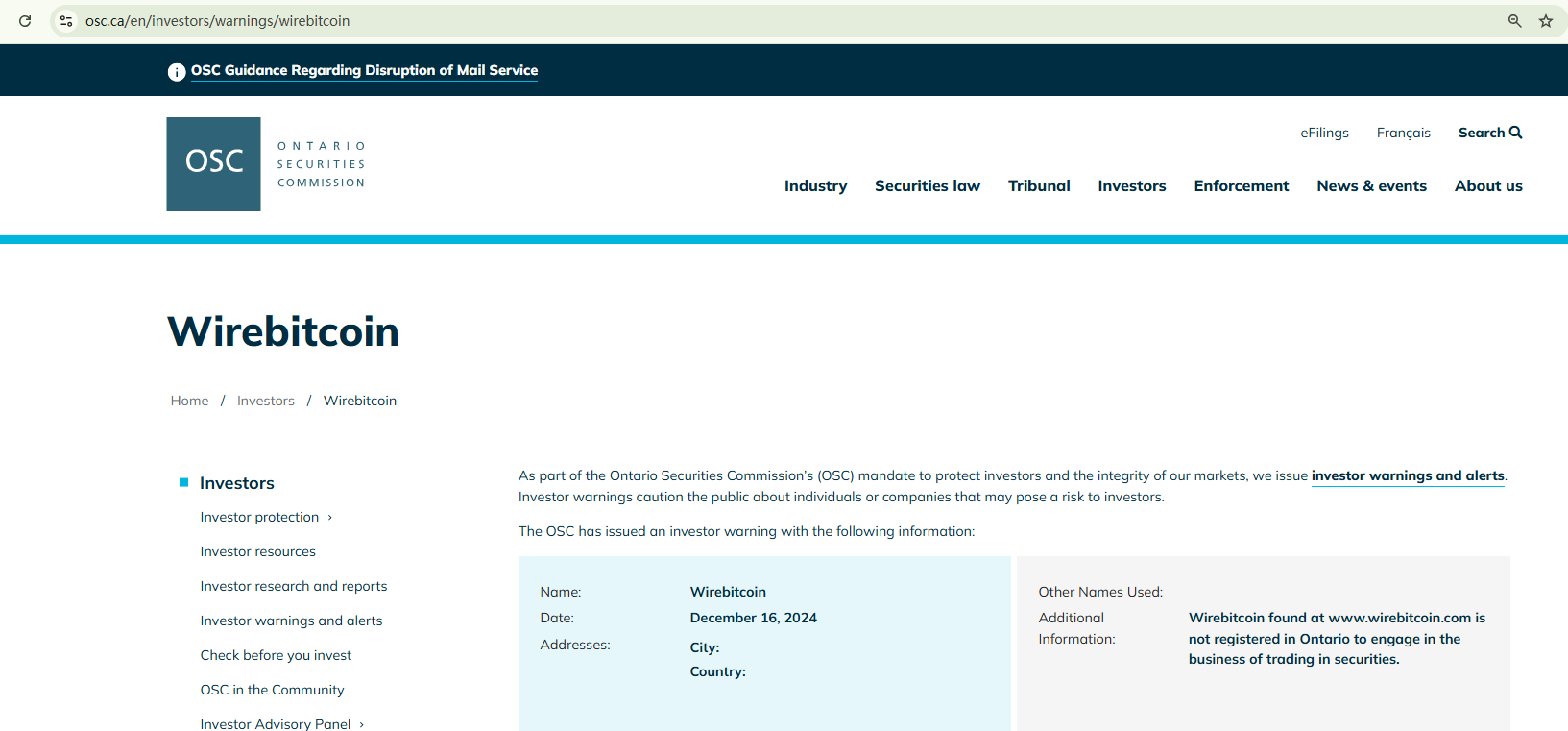Viewport: 1568px width, 731px height.
Task: Open Check before you invest
Action: (277, 655)
